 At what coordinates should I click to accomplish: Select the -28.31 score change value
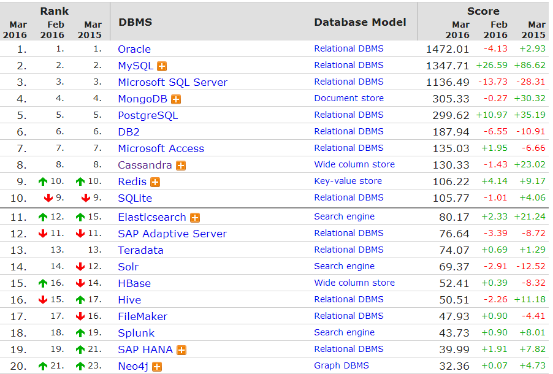tap(531, 82)
